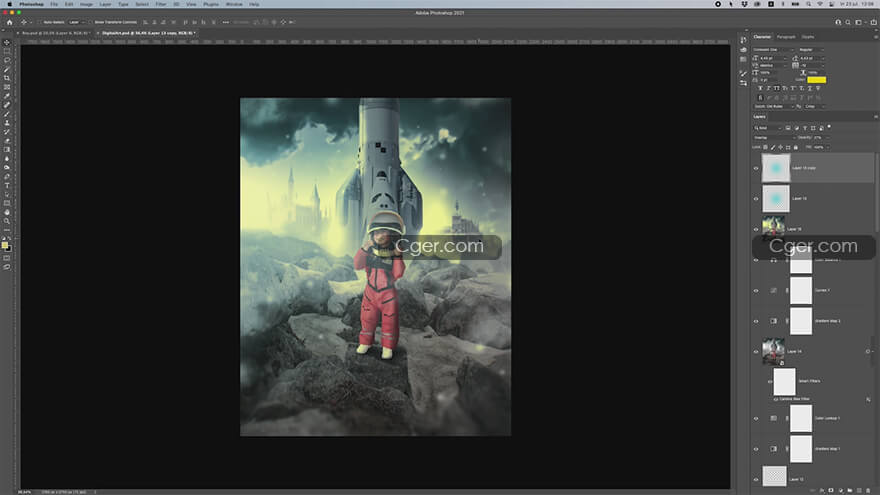
Task: Open the three-dots align options
Action: click(226, 22)
